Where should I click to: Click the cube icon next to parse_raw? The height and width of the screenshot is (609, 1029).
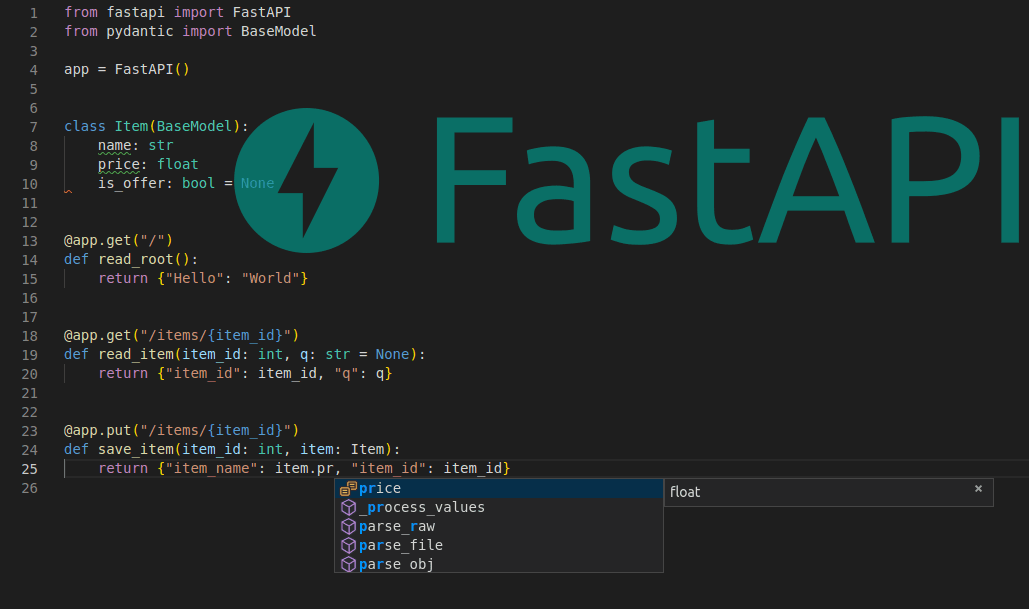point(349,526)
